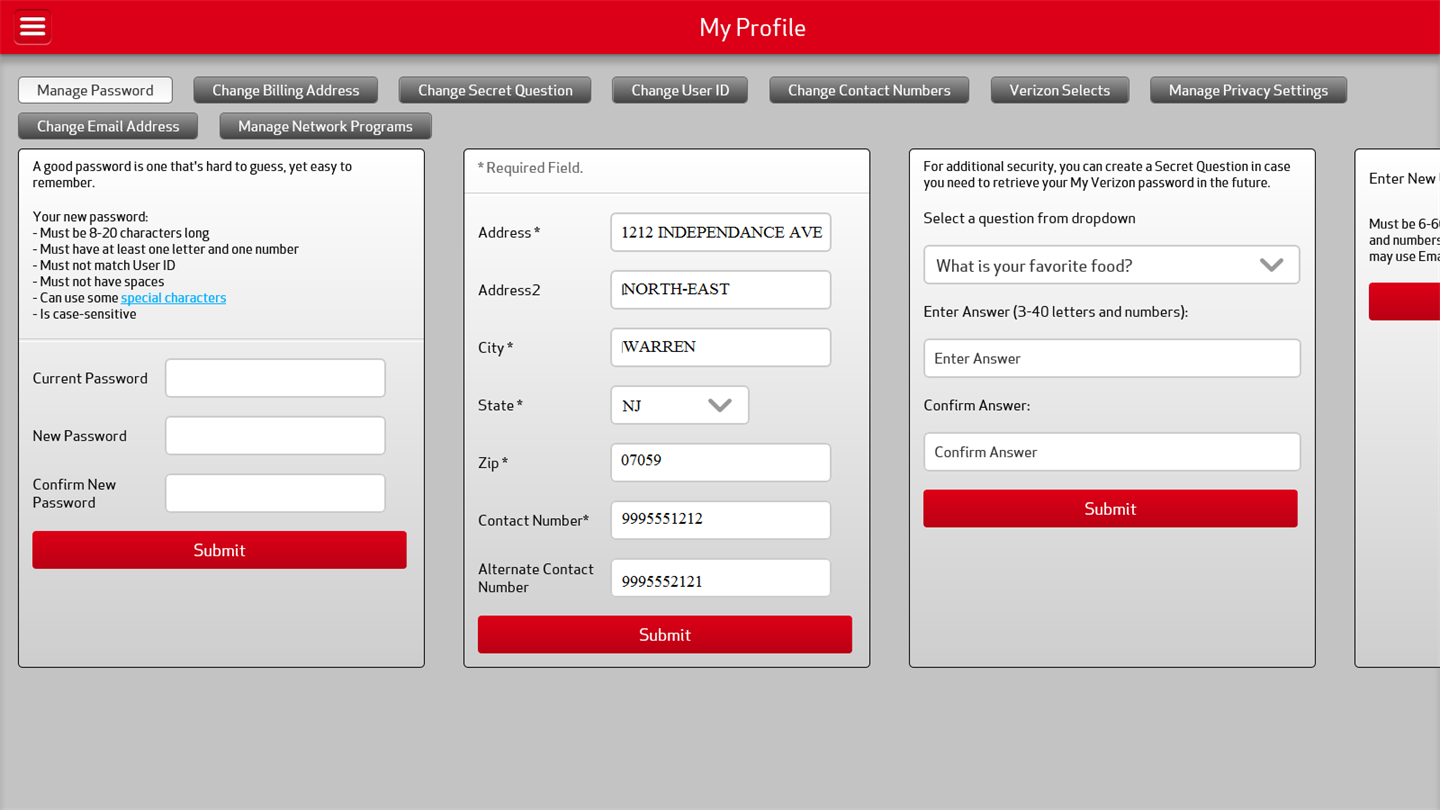Expand the State dropdown showing NJ
Screen dimensions: 1440x810
coord(679,405)
